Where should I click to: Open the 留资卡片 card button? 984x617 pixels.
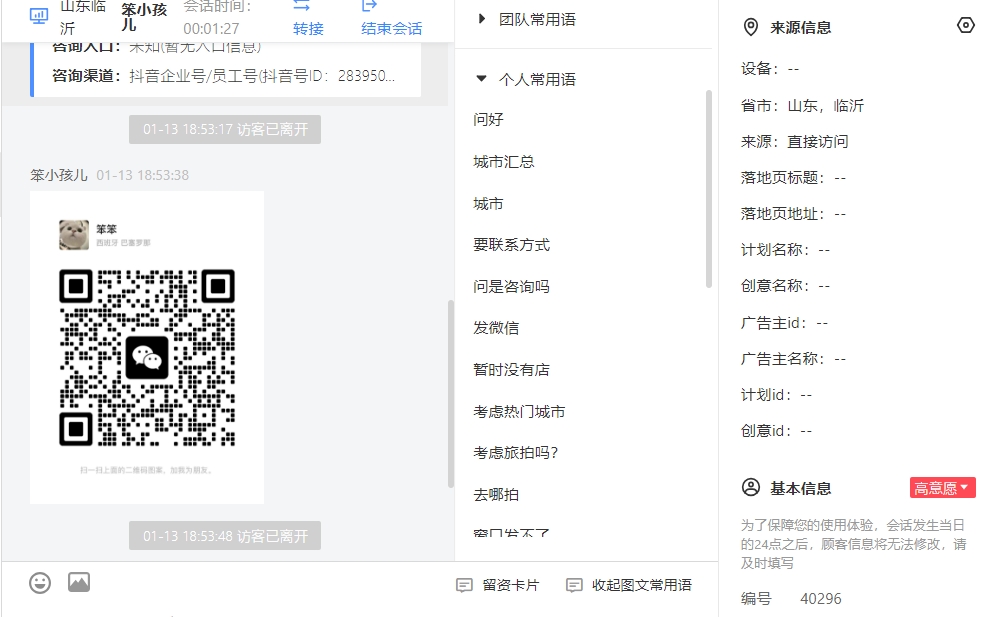(x=498, y=585)
